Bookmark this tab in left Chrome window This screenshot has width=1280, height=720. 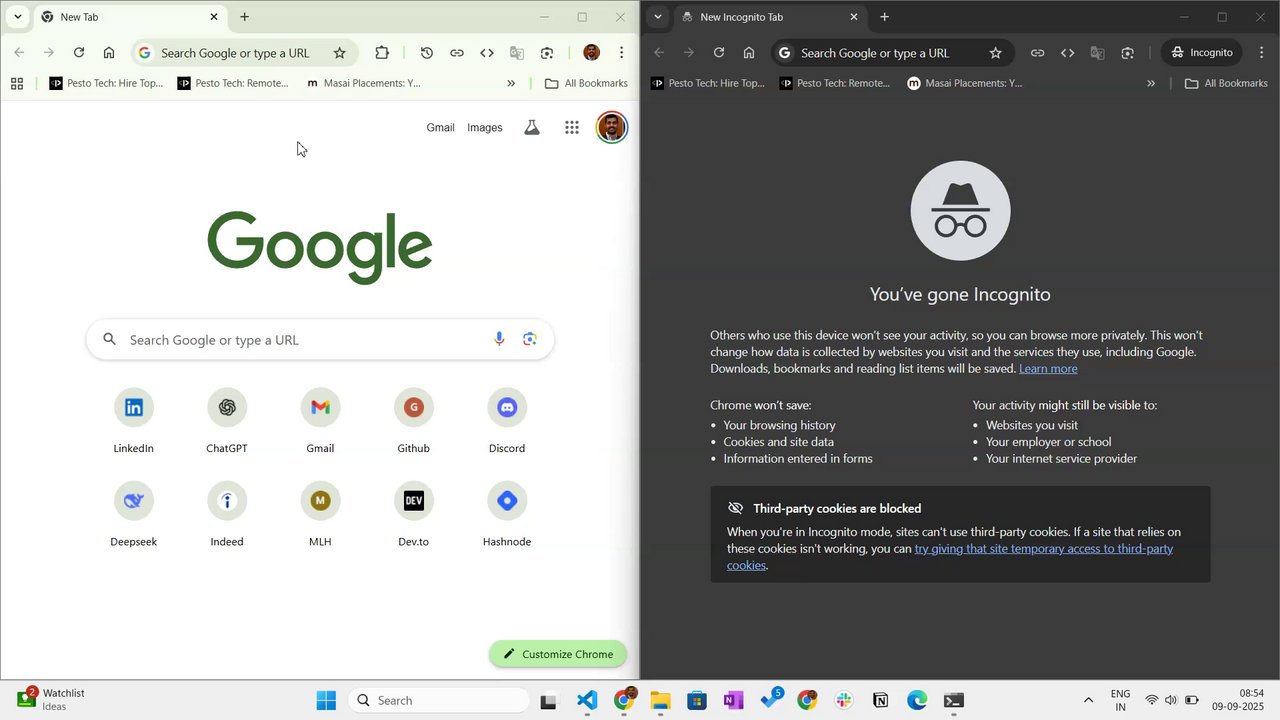pos(339,53)
